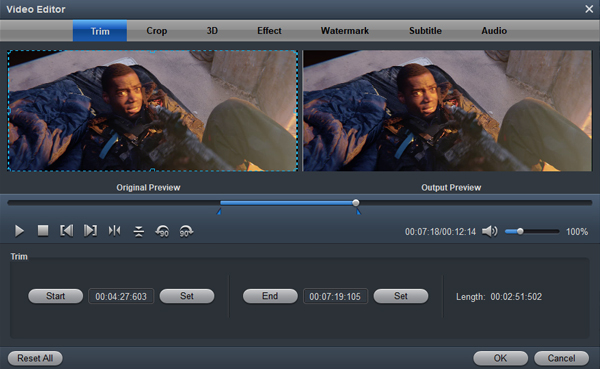Viewport: 600px width, 369px height.
Task: Rotate video 90 degrees counterclockwise
Action: 162,231
